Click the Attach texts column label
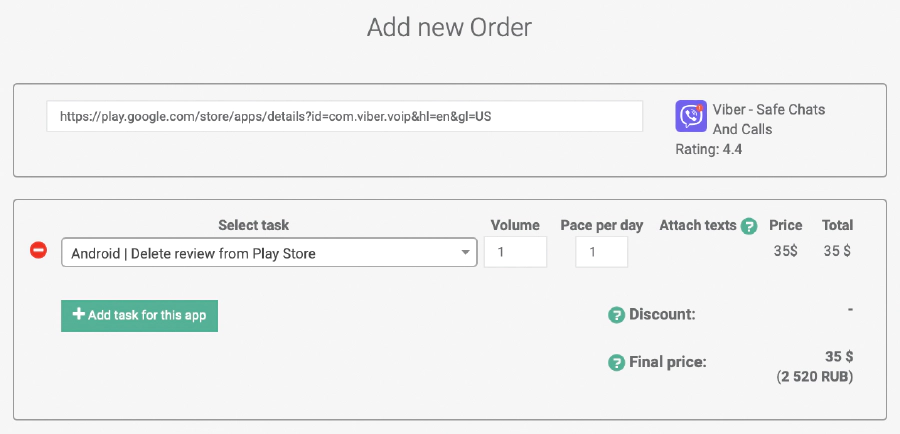Image resolution: width=900 pixels, height=434 pixels. click(x=697, y=225)
